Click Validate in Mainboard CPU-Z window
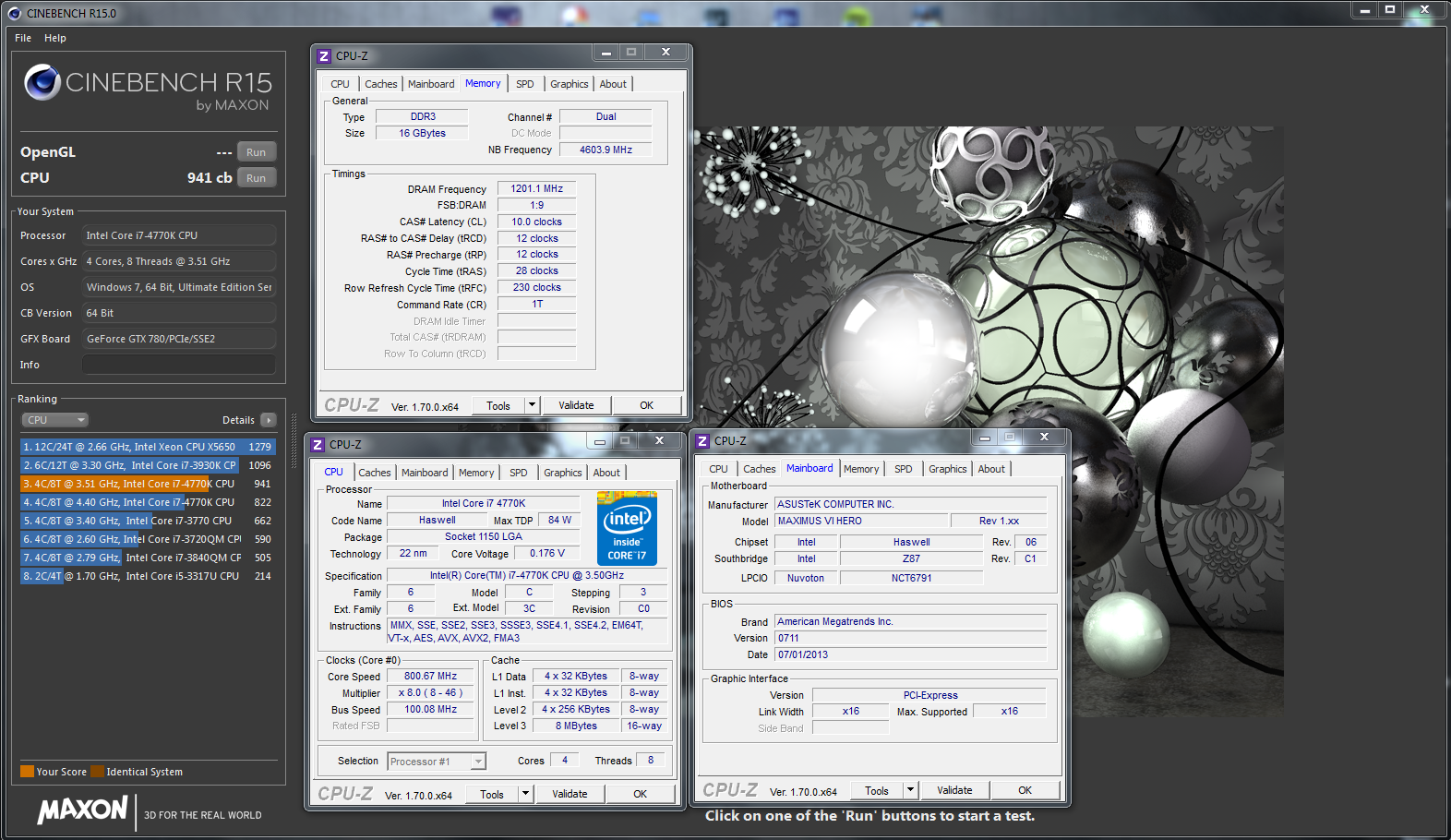 954,790
